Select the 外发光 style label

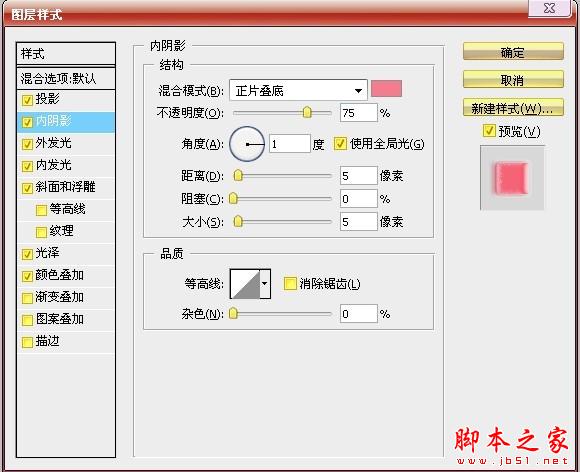point(54,143)
